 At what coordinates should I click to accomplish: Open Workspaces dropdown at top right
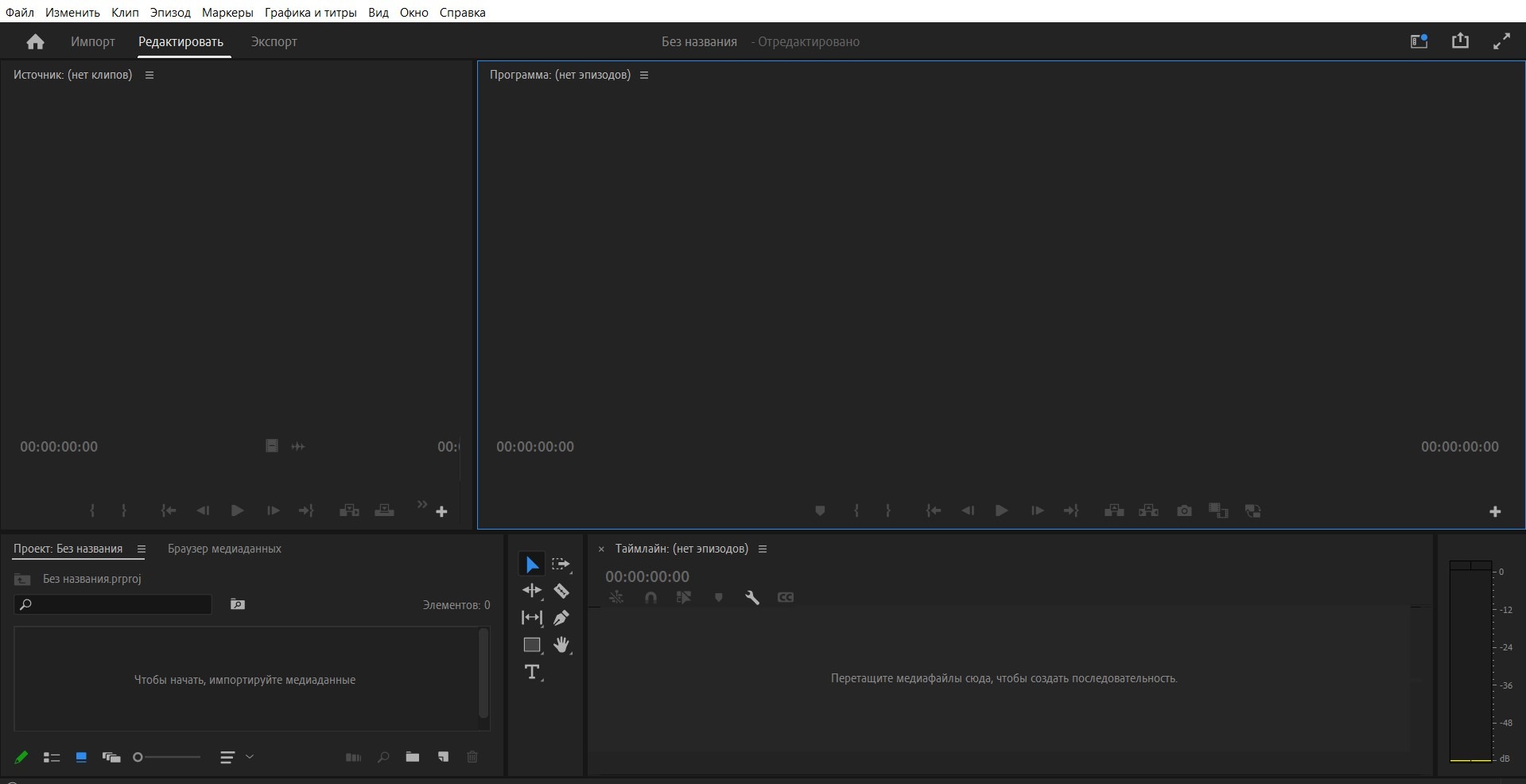[1419, 41]
